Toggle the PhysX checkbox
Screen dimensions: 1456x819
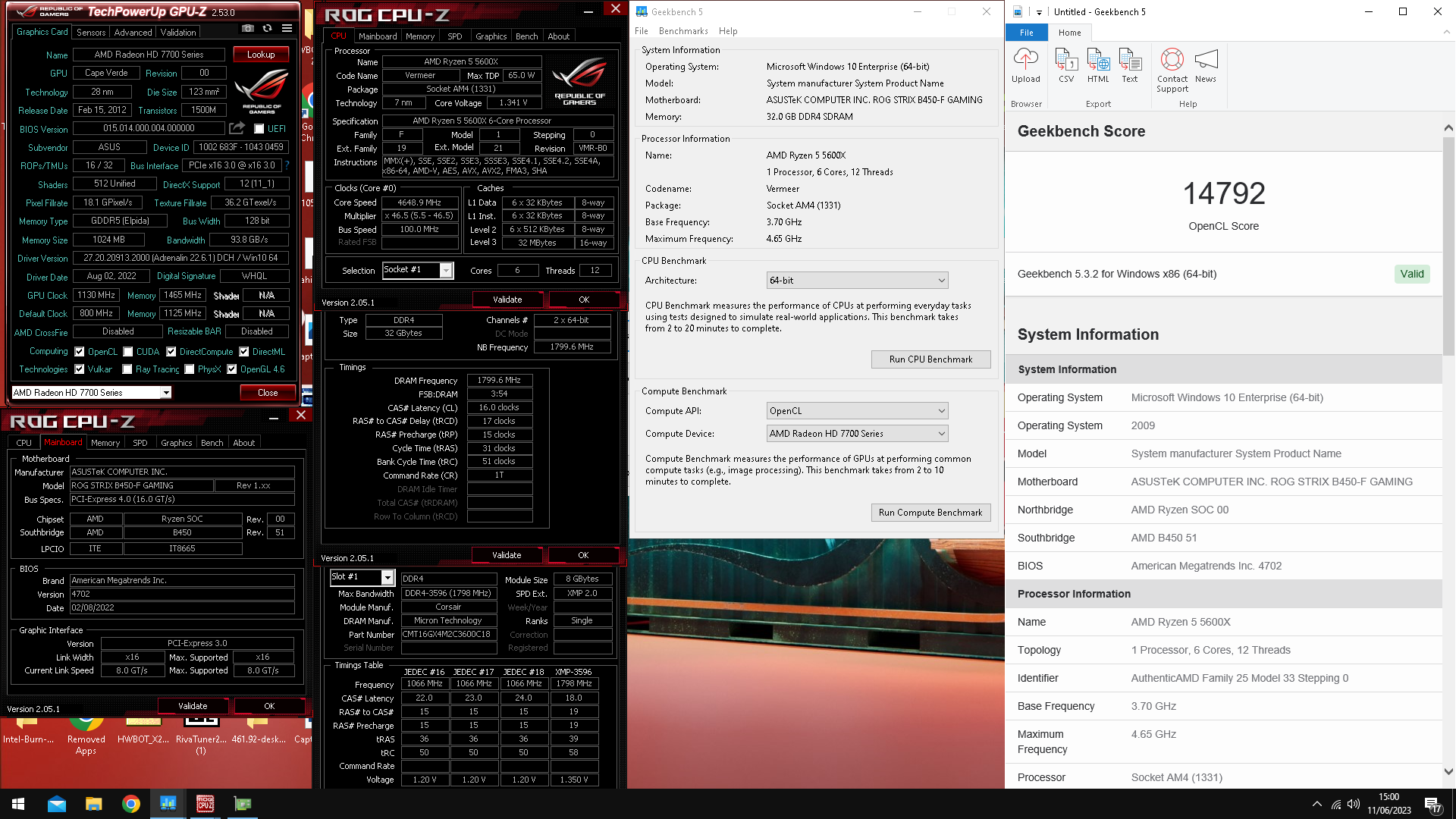click(x=190, y=369)
